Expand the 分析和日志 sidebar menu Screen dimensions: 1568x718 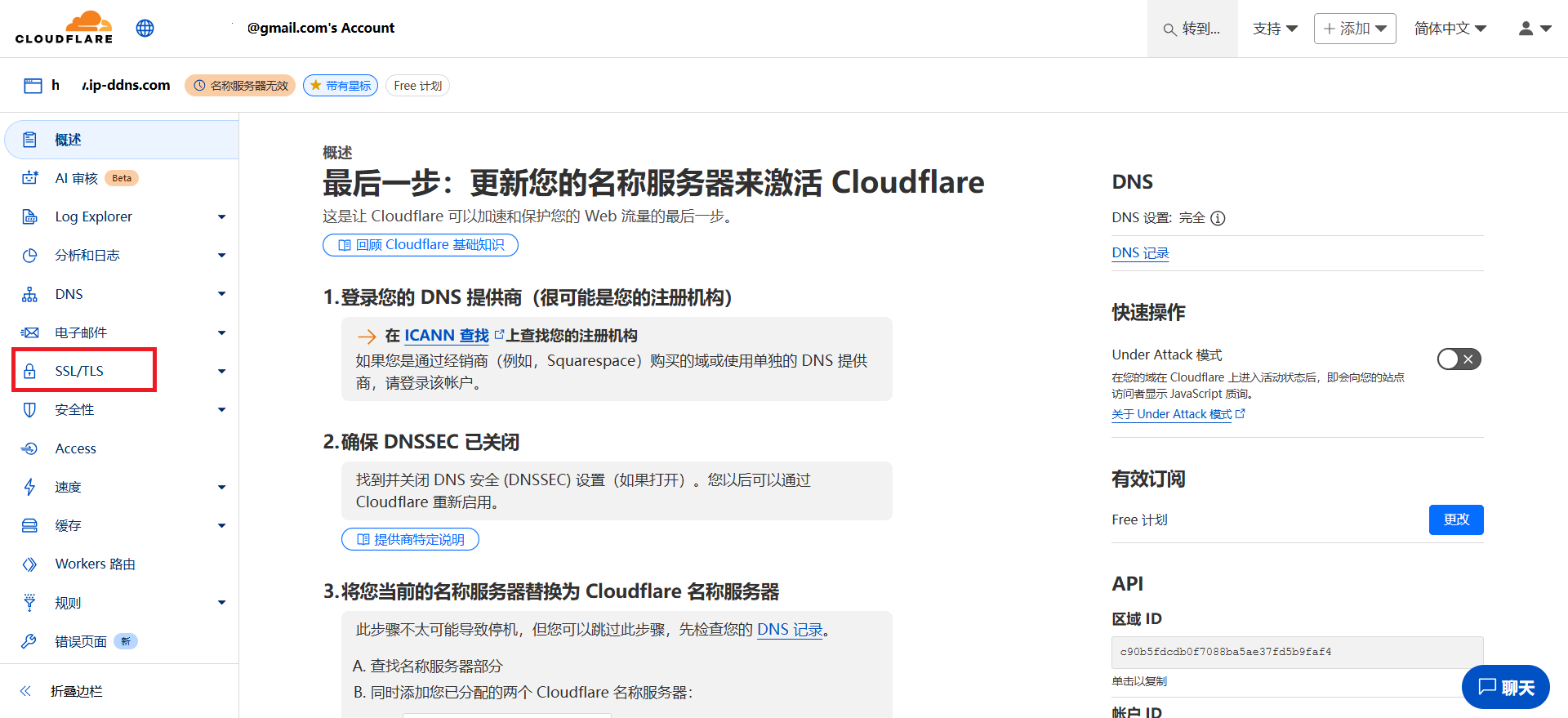point(221,256)
